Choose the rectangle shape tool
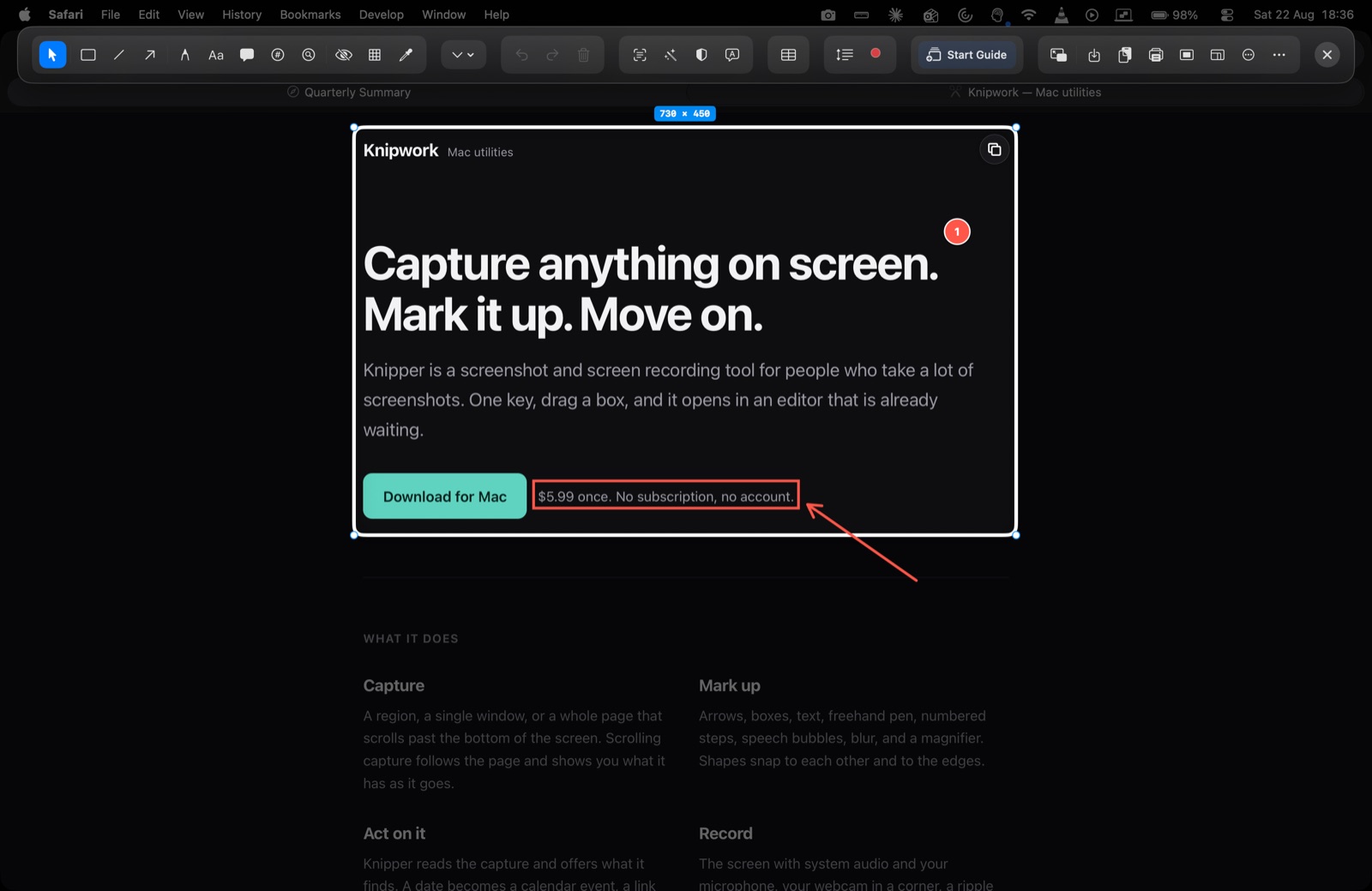 87,55
